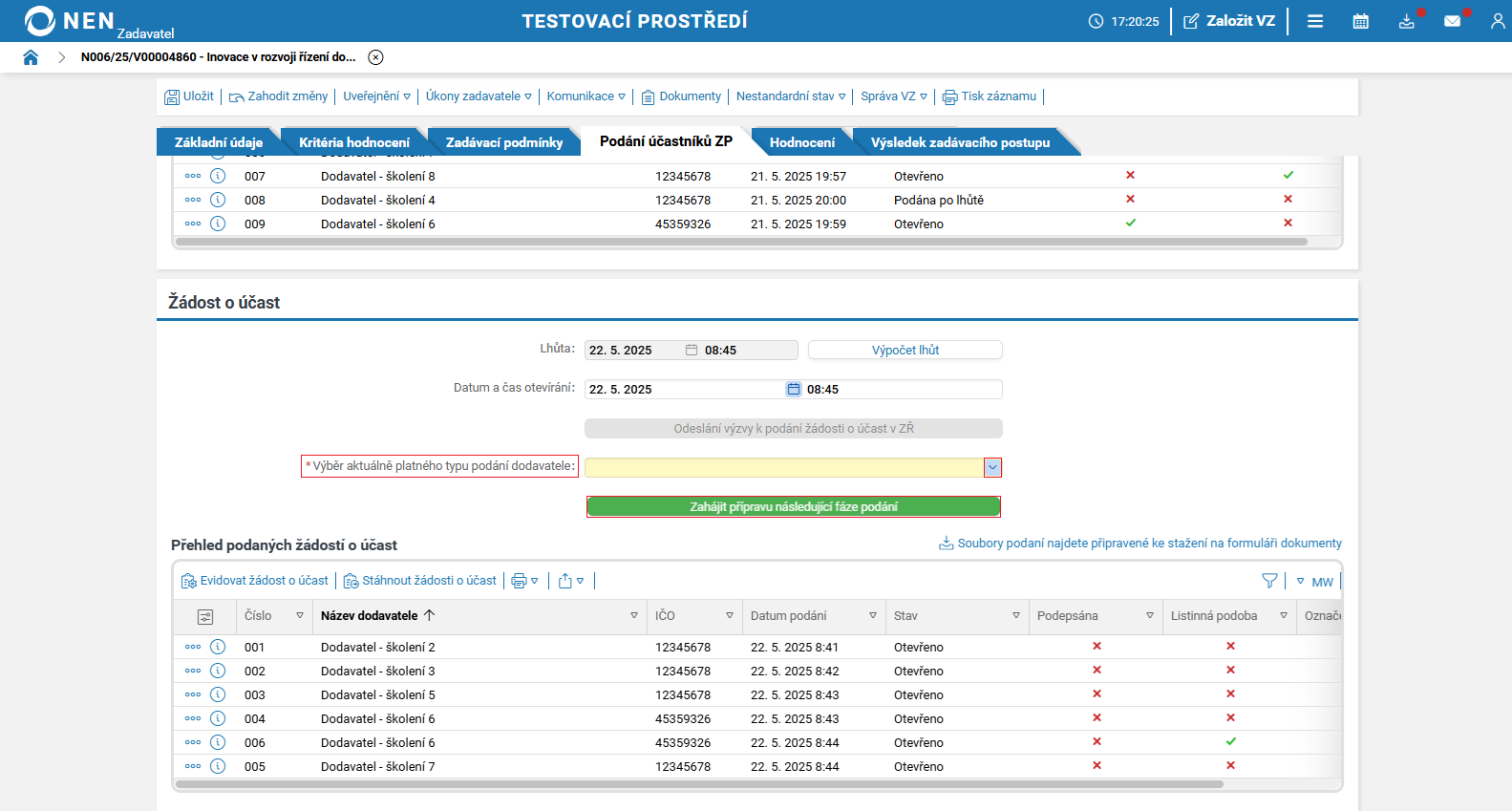Click the filter funnel icon in requests table
This screenshot has height=811, width=1512.
pyautogui.click(x=1269, y=581)
